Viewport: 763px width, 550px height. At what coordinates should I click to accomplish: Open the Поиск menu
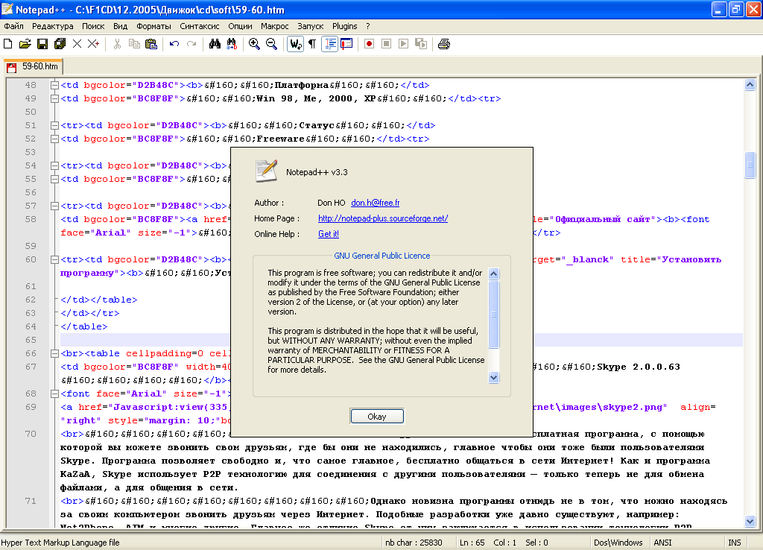pyautogui.click(x=93, y=26)
